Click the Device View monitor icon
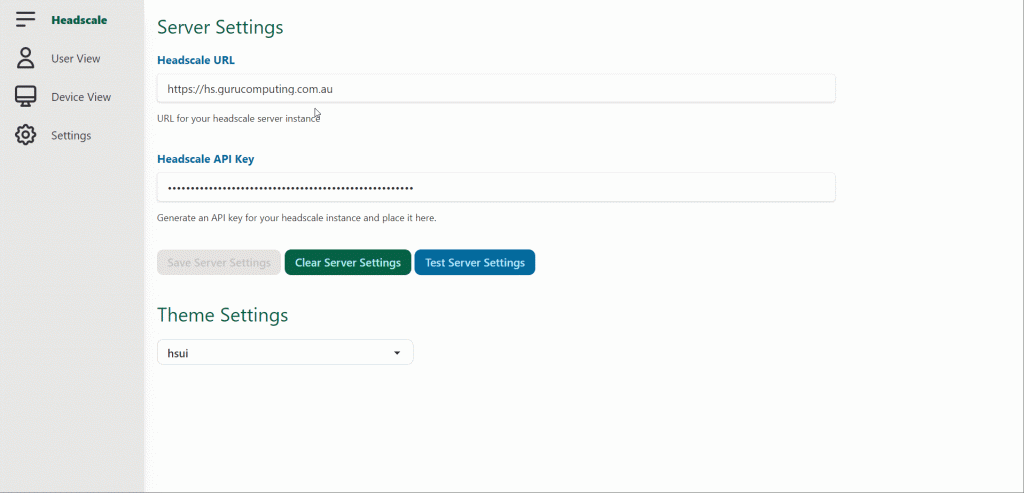Viewport: 1024px width, 493px height. tap(25, 97)
